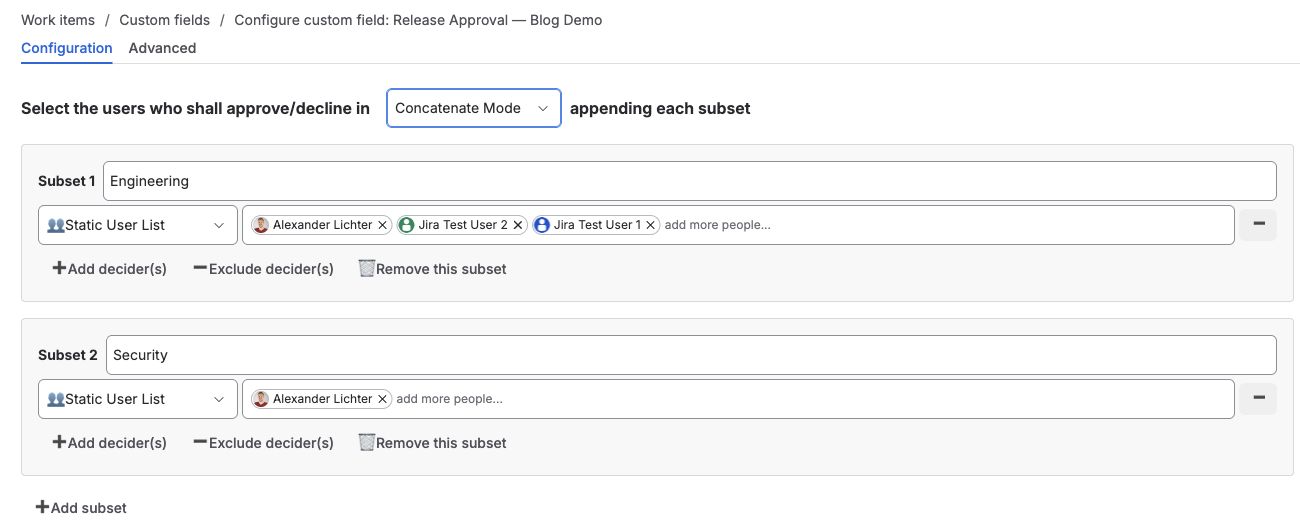Open the Custom fields breadcrumb link
This screenshot has width=1300, height=525.
pos(165,20)
